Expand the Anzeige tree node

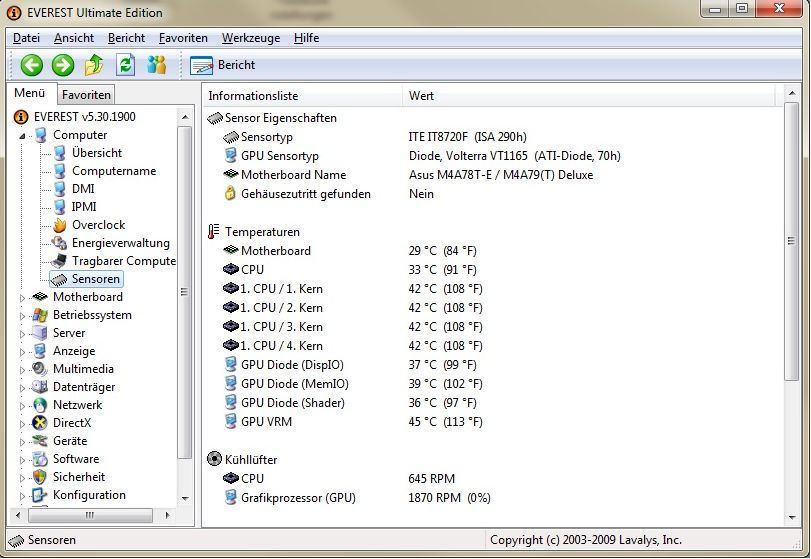pos(22,352)
